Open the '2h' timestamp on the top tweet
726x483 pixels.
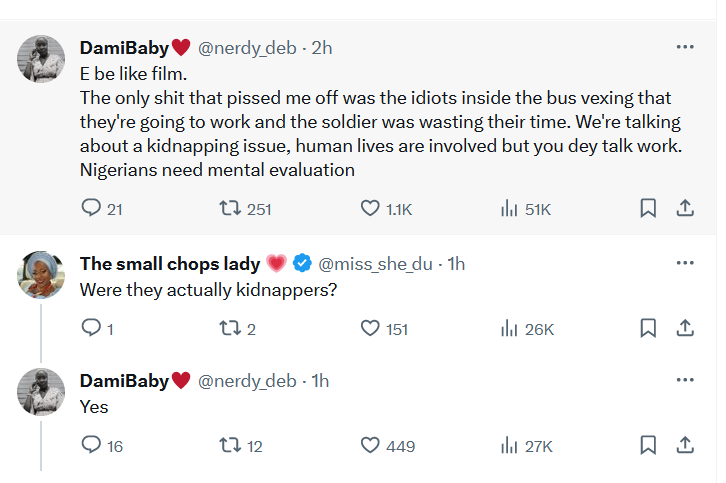(x=322, y=47)
